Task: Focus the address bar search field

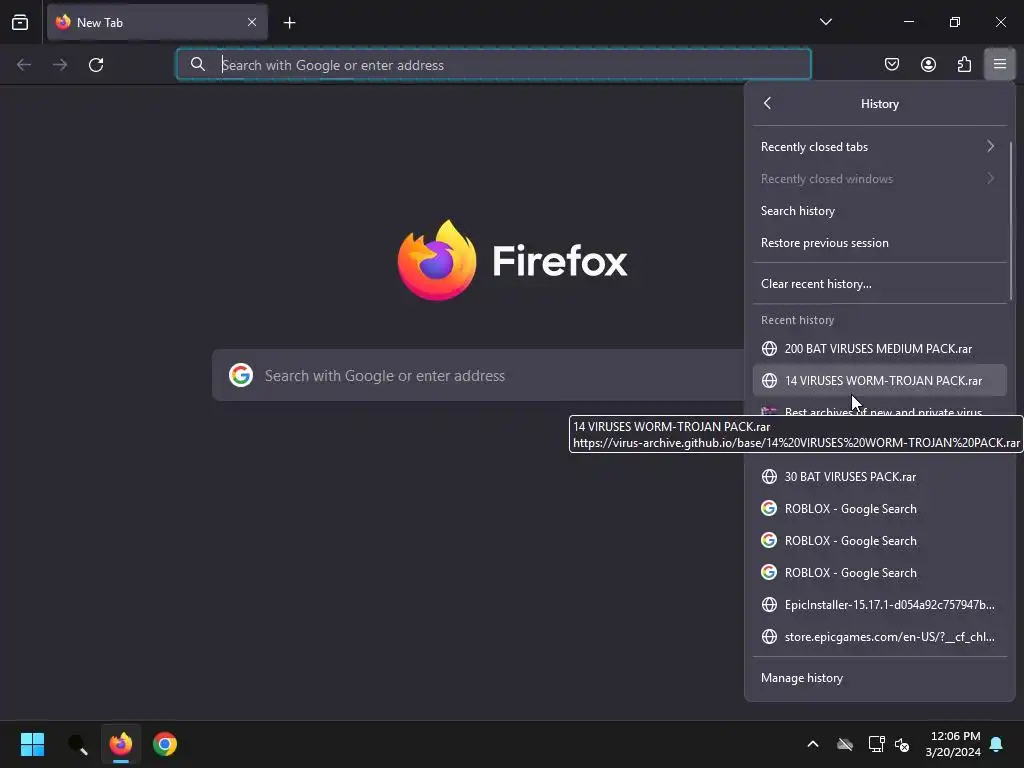Action: (494, 65)
